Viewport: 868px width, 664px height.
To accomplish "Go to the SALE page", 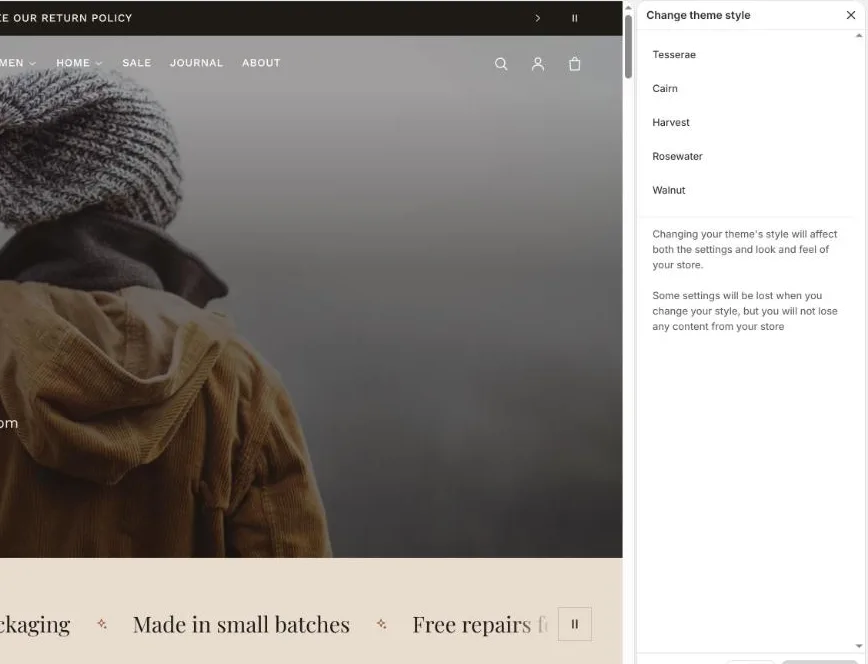I will click(137, 63).
